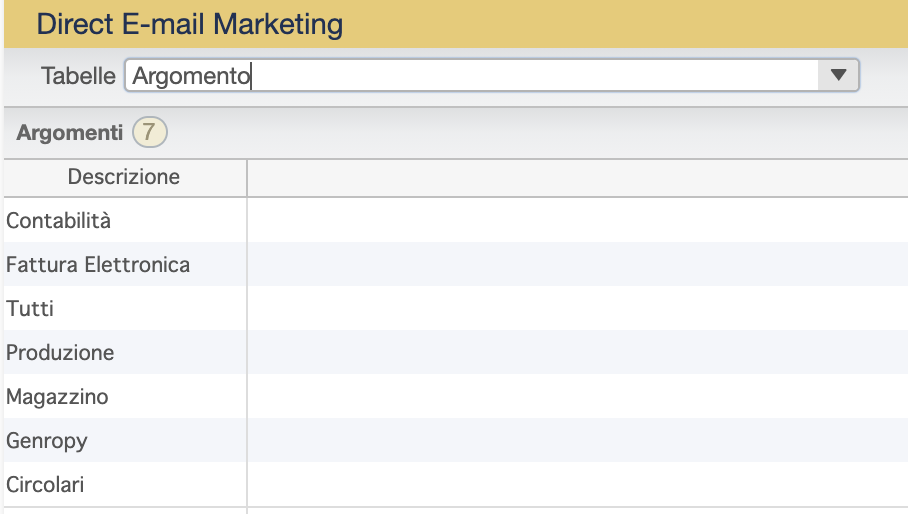The height and width of the screenshot is (514, 908).
Task: Select the Genropy row
Action: pos(456,440)
